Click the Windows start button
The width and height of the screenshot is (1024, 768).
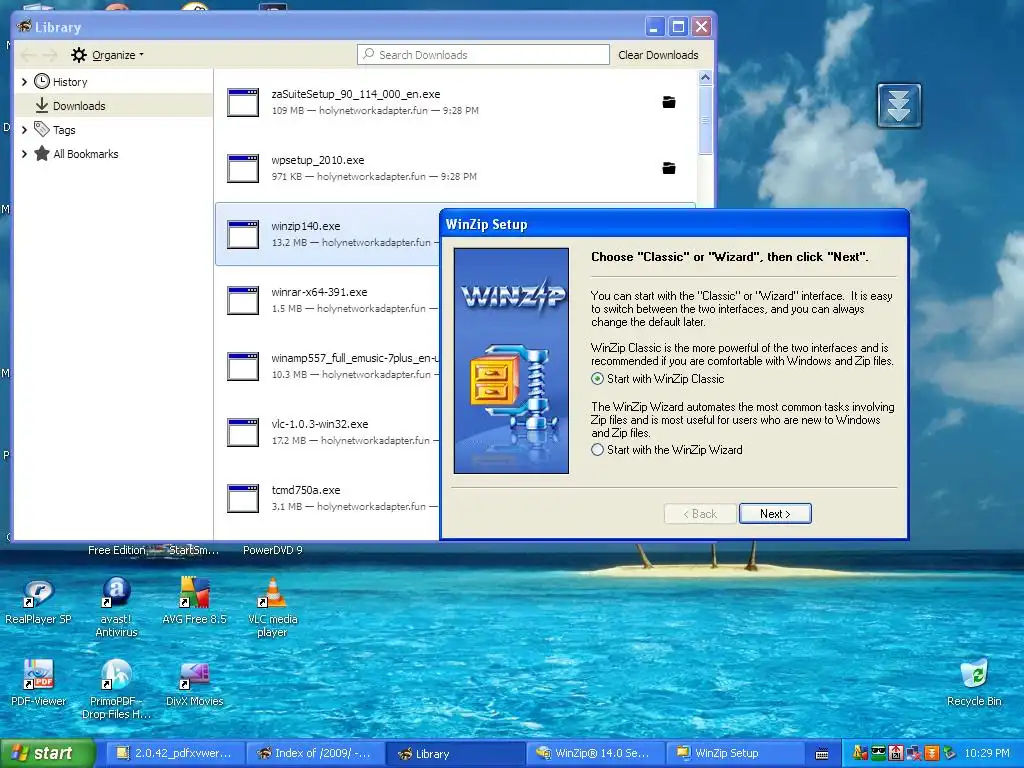coord(47,753)
